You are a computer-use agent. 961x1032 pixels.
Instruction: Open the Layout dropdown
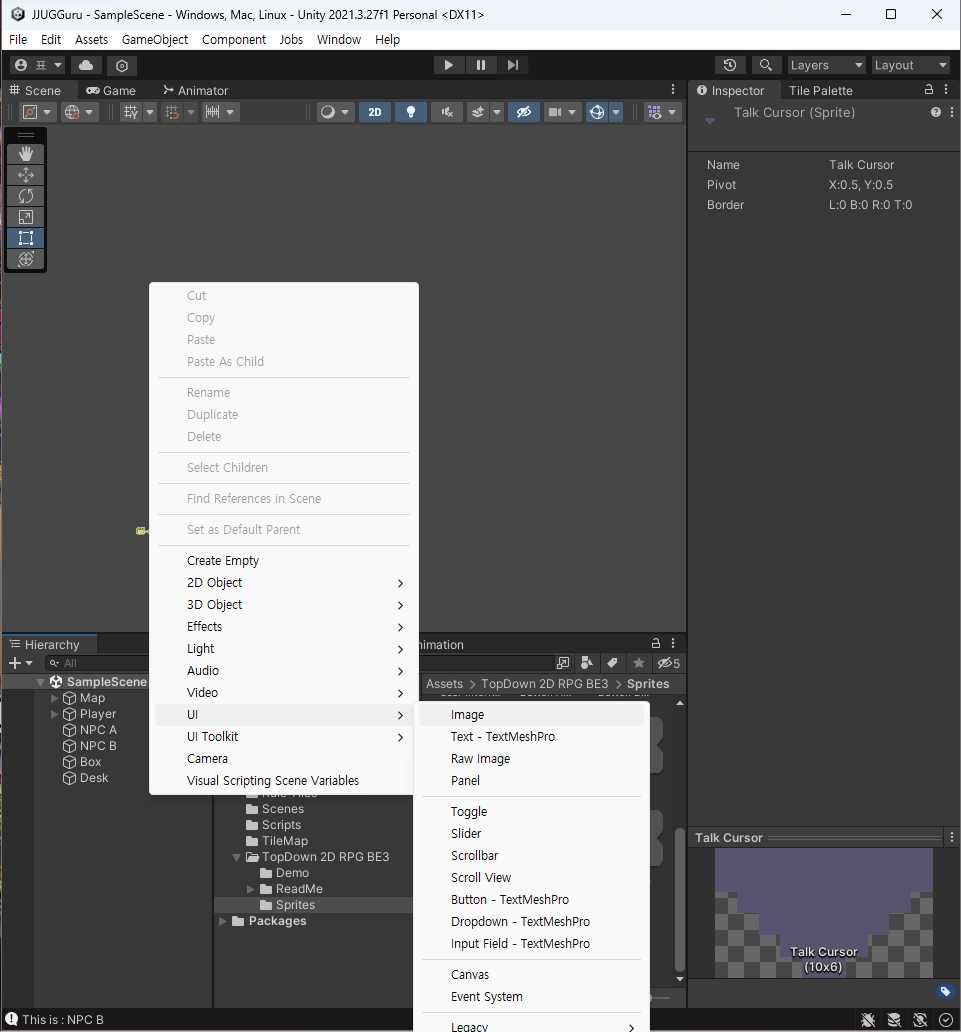(x=911, y=65)
